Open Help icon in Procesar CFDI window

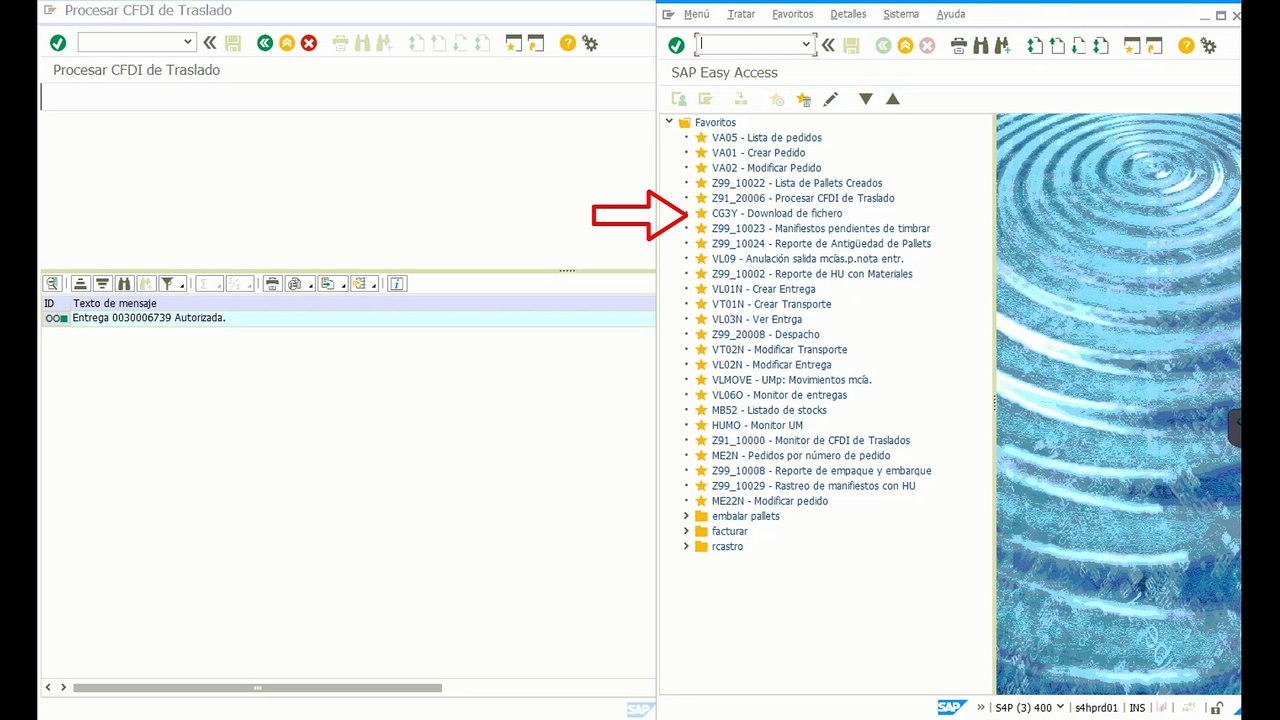click(568, 43)
